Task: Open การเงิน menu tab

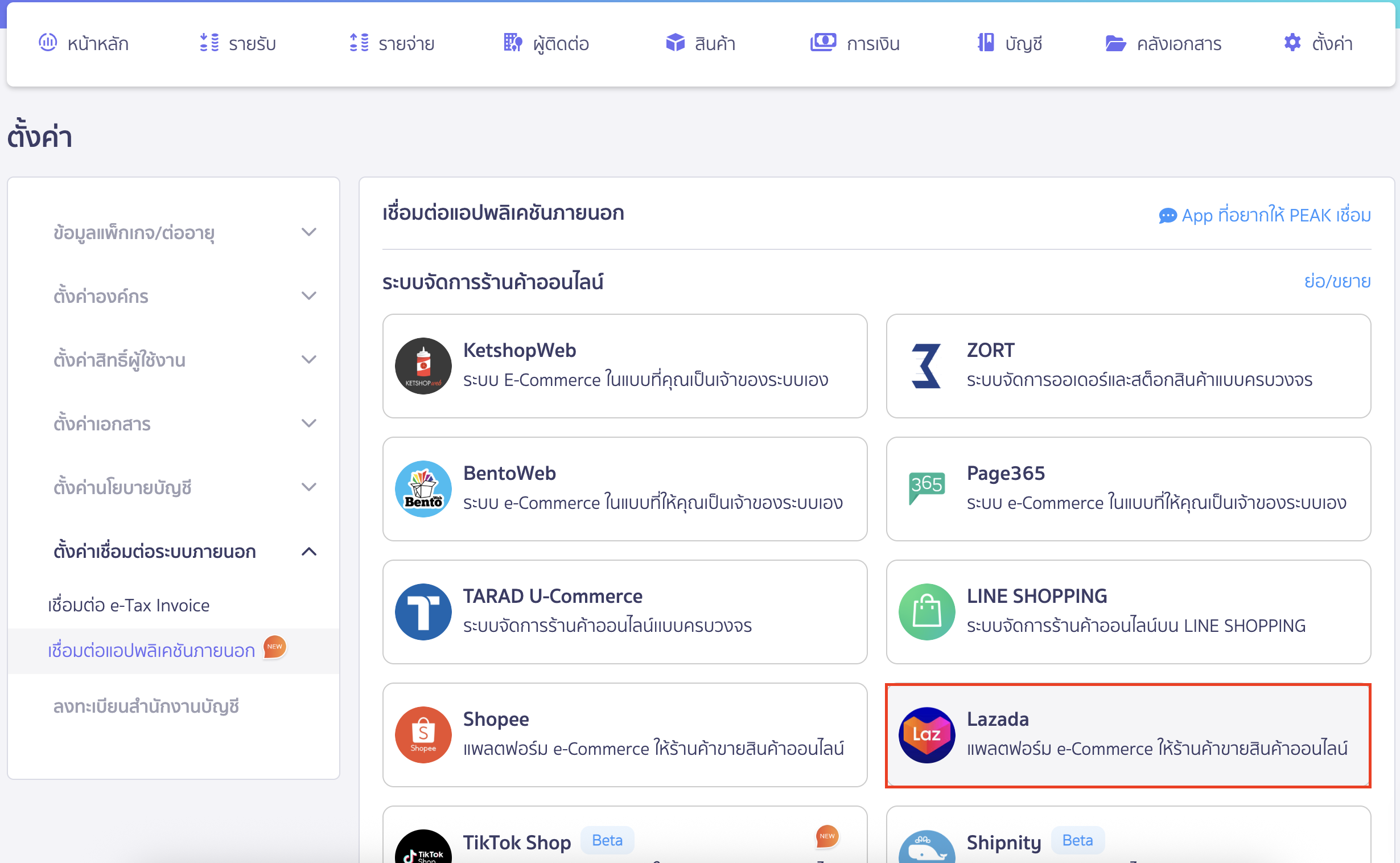Action: coord(855,43)
